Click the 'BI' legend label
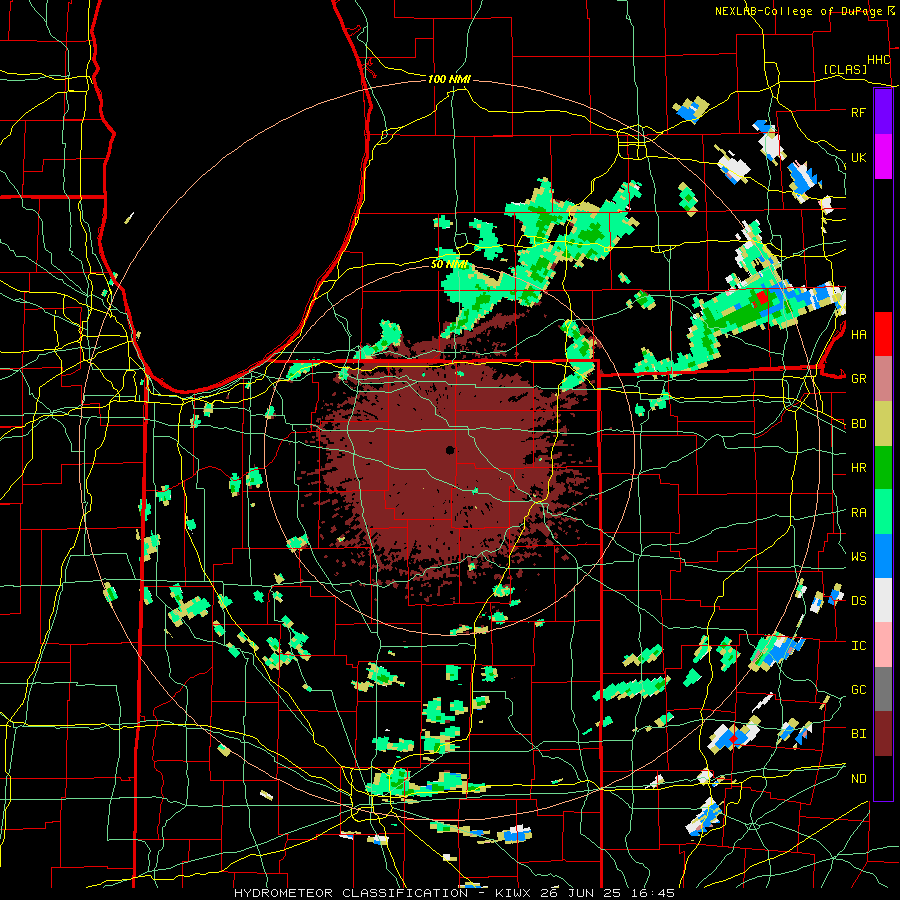The width and height of the screenshot is (900, 900). 858,734
